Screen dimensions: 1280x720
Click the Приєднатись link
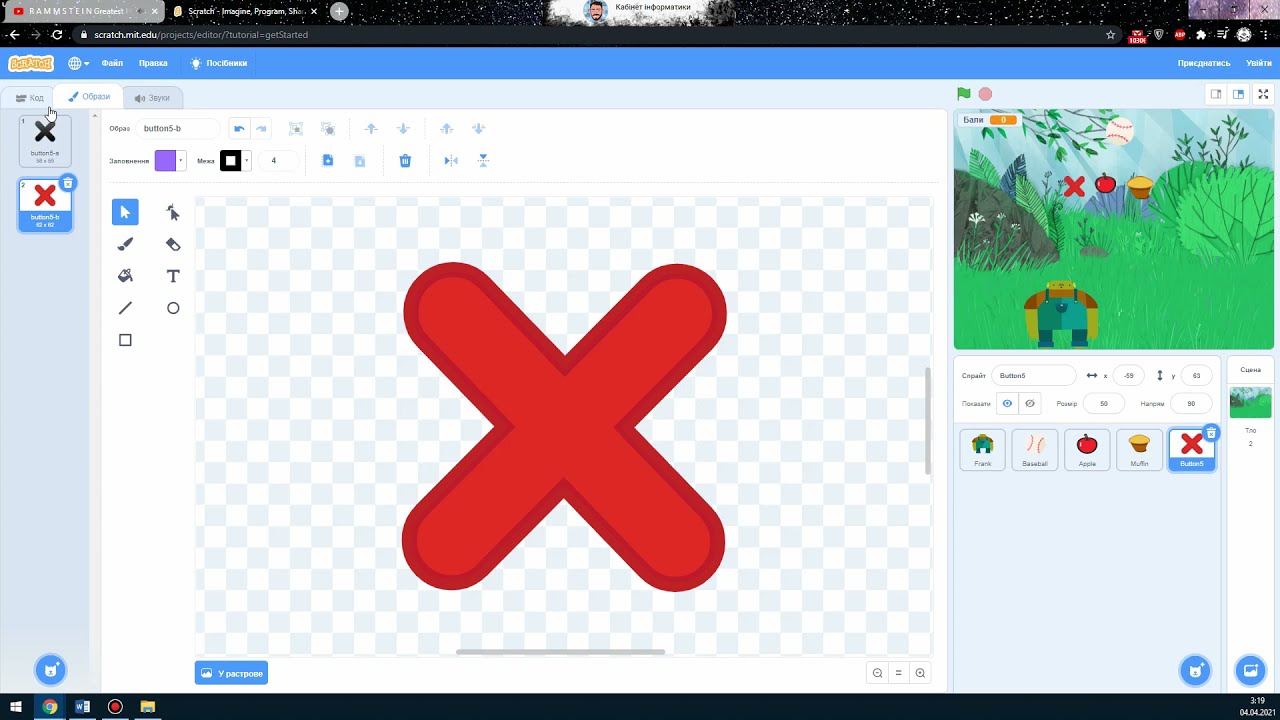coord(1204,63)
